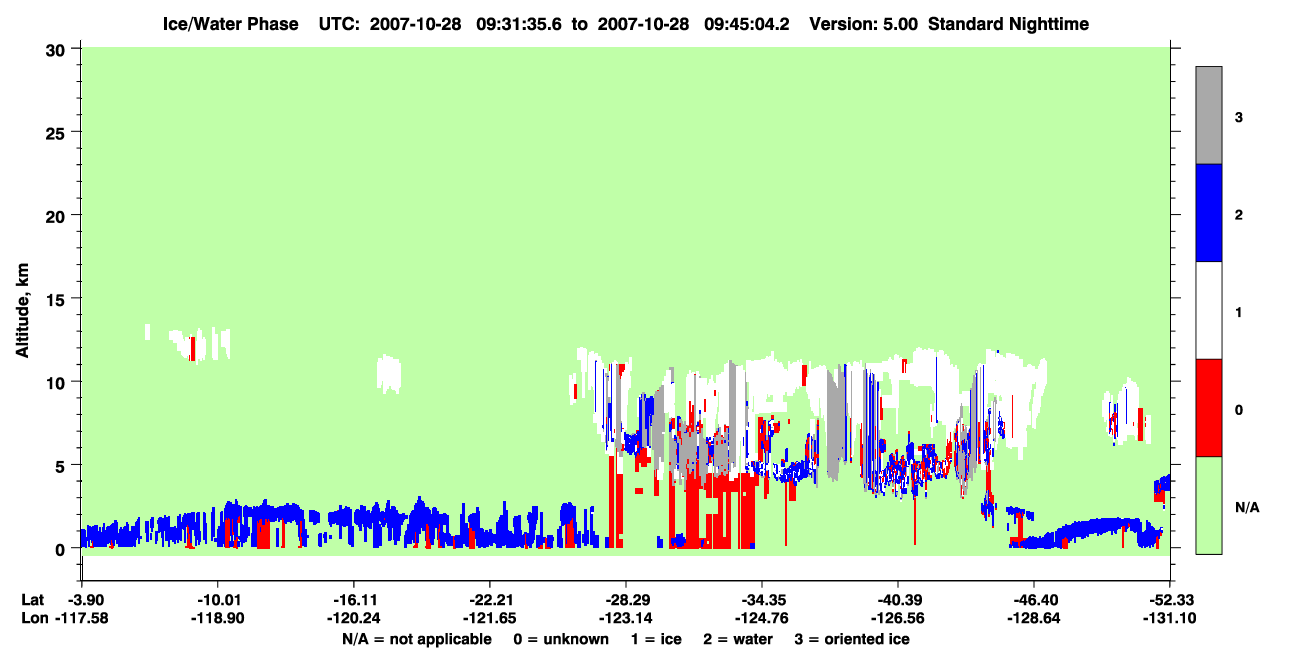Image resolution: width=1300 pixels, height=667 pixels.
Task: Click the latitude label -46.40
Action: tap(1033, 599)
